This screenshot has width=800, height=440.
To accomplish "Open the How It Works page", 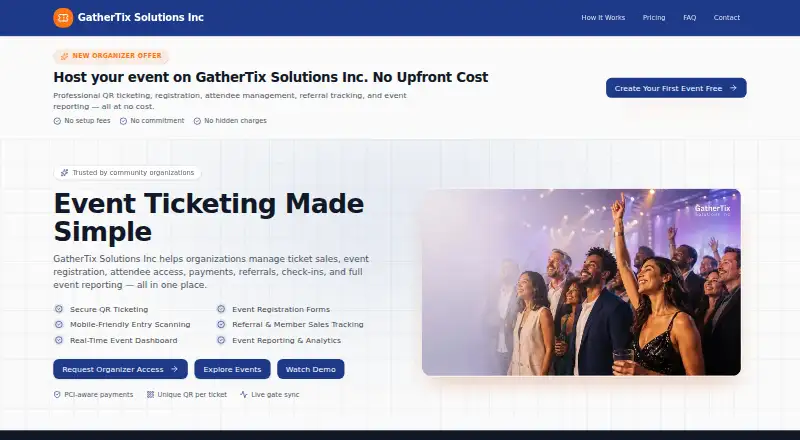I will tap(603, 17).
